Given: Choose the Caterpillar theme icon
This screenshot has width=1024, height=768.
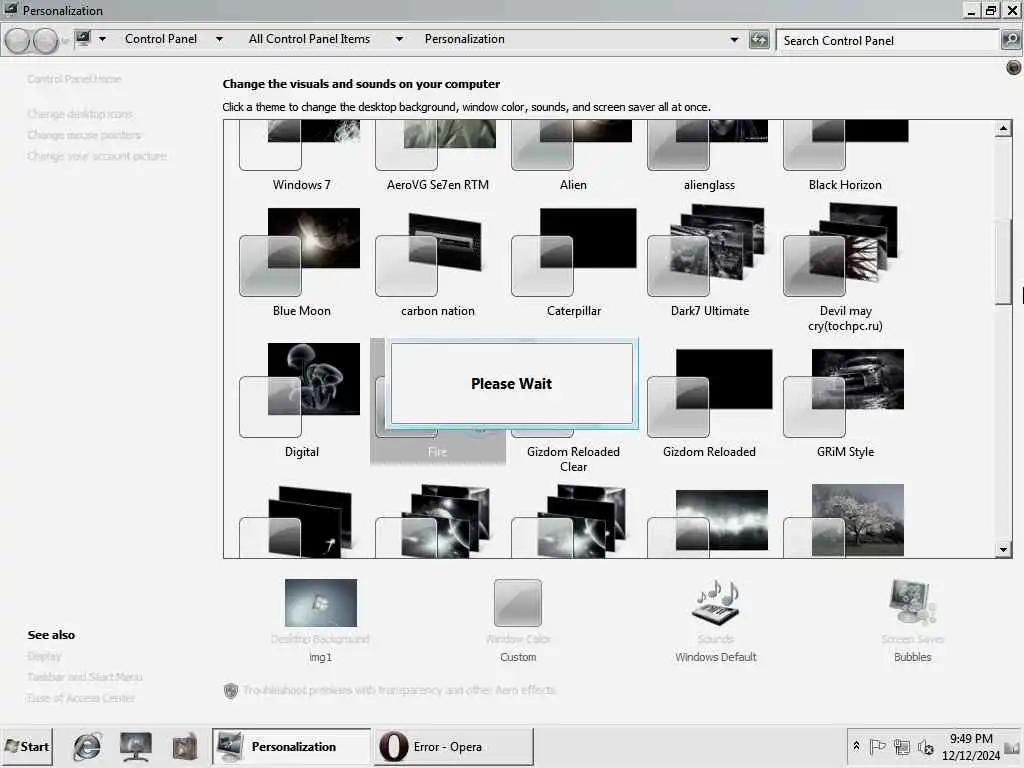Looking at the screenshot, I should click(573, 252).
